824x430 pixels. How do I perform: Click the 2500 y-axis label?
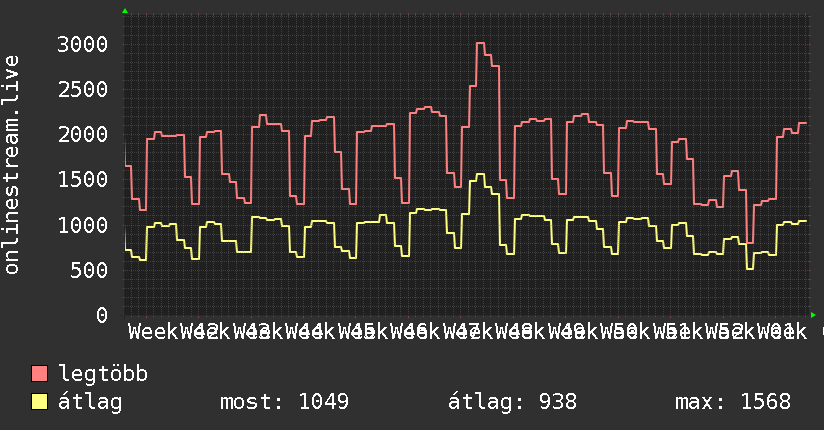pyautogui.click(x=83, y=89)
